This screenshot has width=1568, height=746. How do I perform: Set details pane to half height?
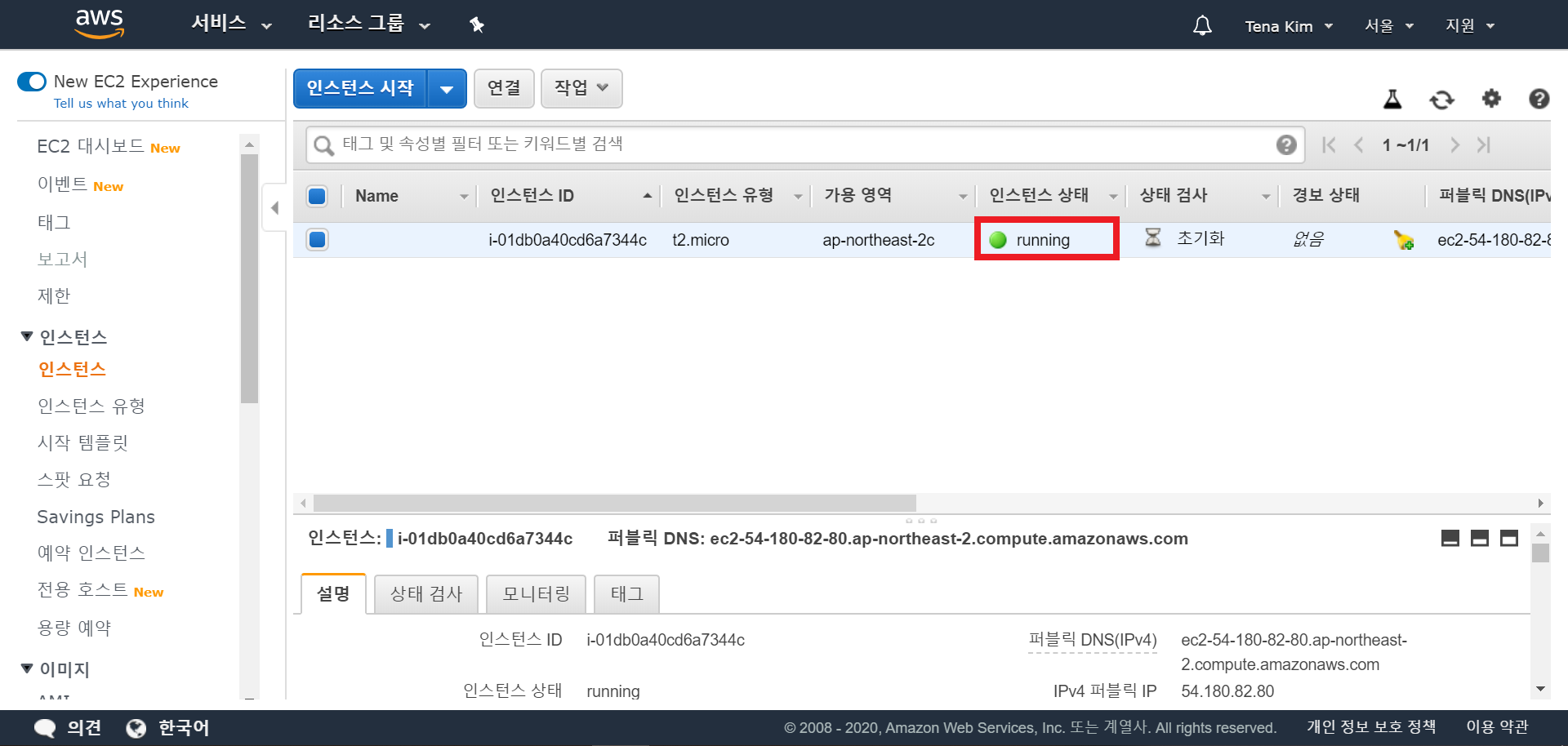[1480, 538]
